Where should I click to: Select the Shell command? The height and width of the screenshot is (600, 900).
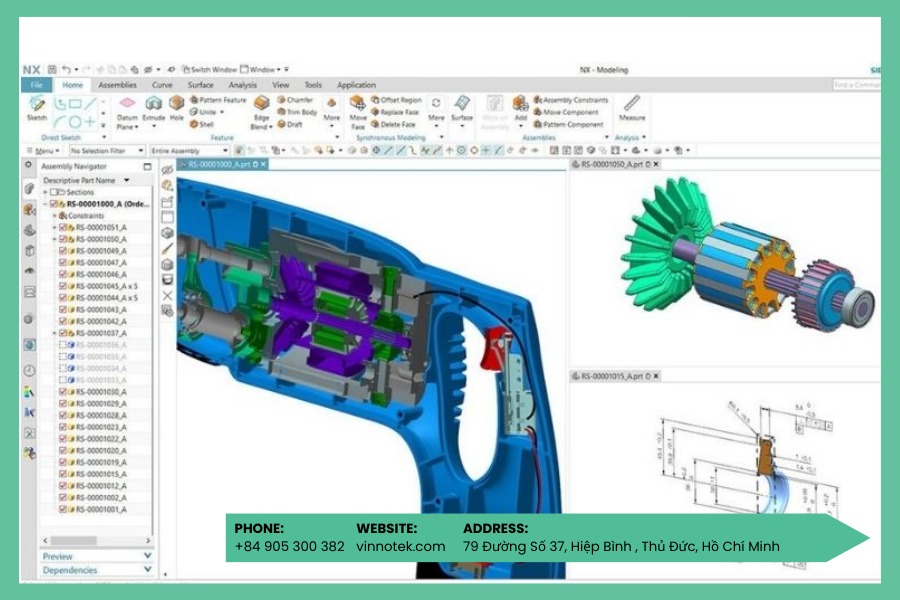click(x=201, y=124)
